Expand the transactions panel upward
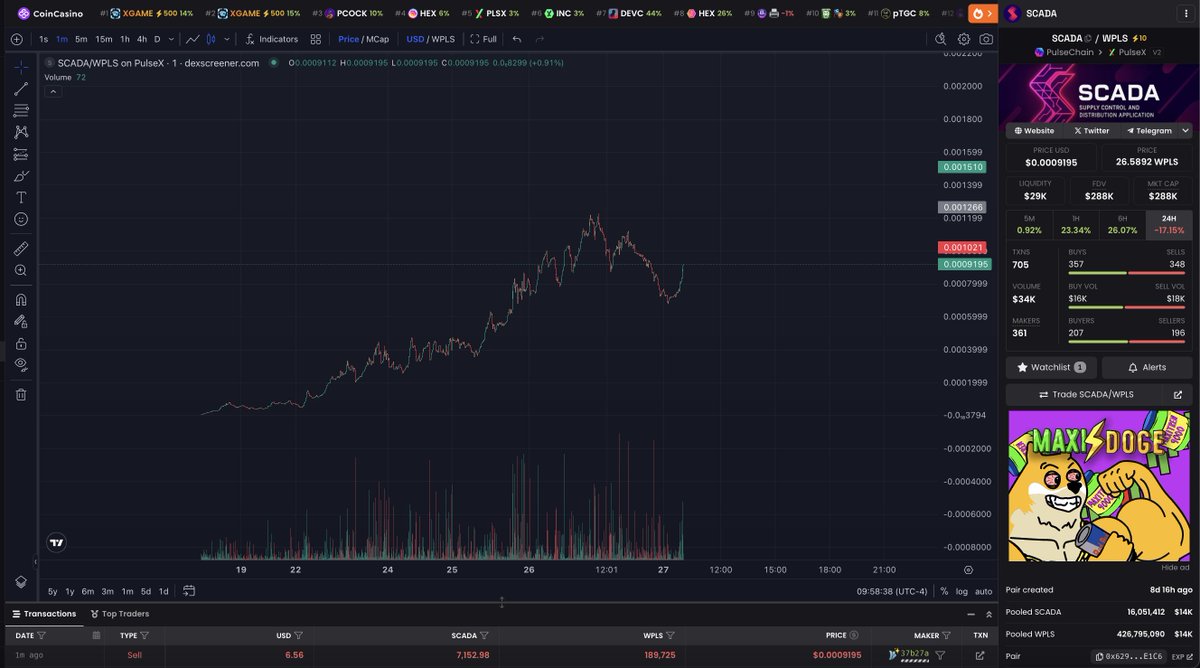This screenshot has height=668, width=1200. (990, 614)
